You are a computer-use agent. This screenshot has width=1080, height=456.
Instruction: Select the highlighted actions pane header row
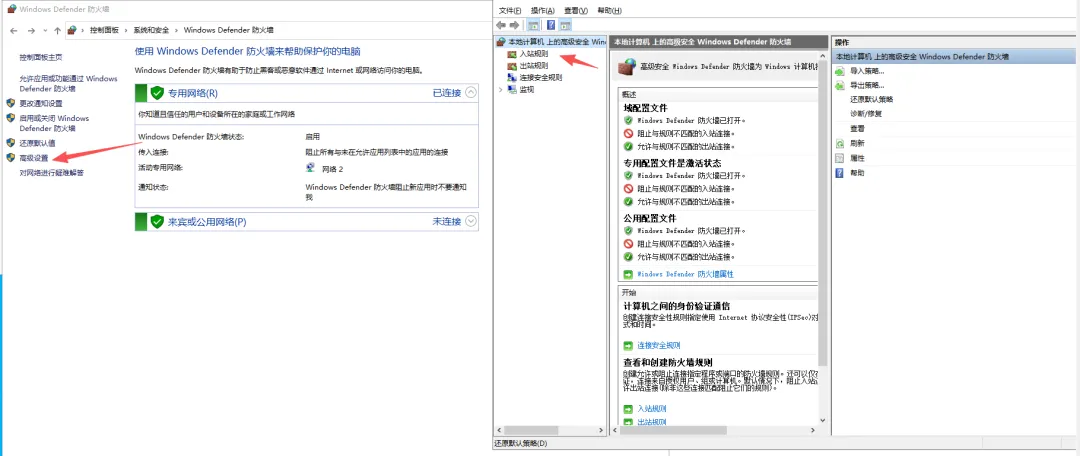click(953, 56)
